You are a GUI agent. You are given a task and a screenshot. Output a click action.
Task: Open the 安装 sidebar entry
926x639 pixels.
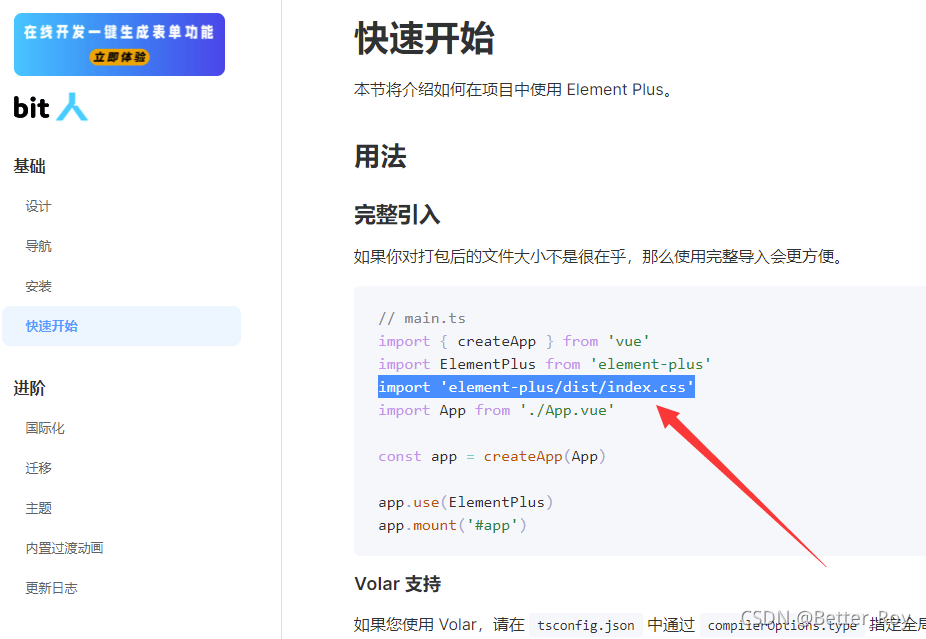[x=38, y=286]
